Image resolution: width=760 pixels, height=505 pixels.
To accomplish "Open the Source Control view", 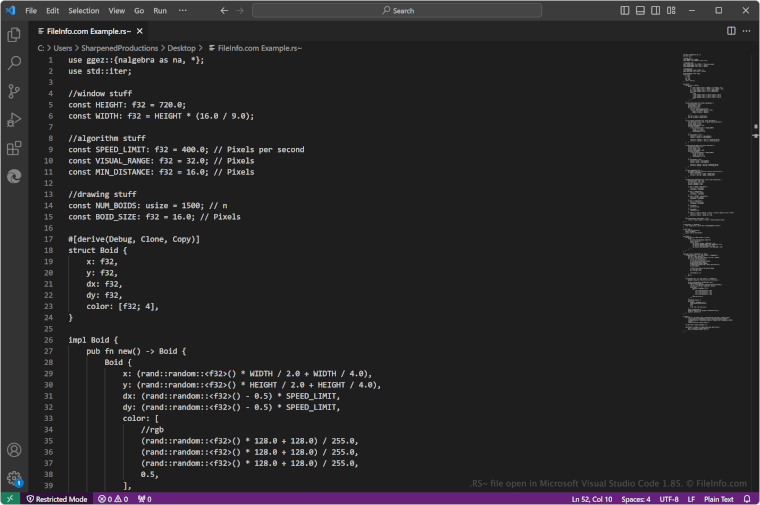I will coord(14,91).
